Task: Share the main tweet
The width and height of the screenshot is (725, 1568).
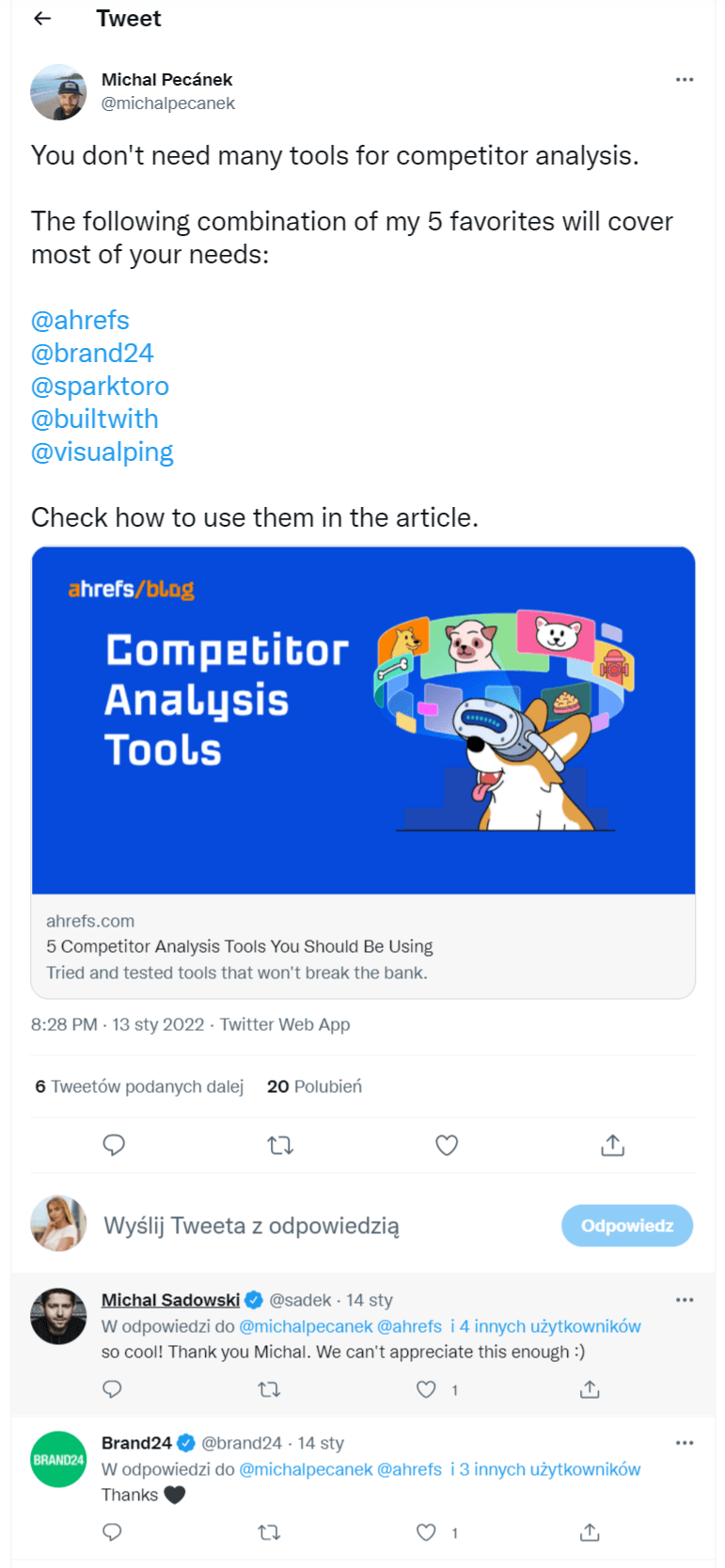Action: tap(612, 1145)
